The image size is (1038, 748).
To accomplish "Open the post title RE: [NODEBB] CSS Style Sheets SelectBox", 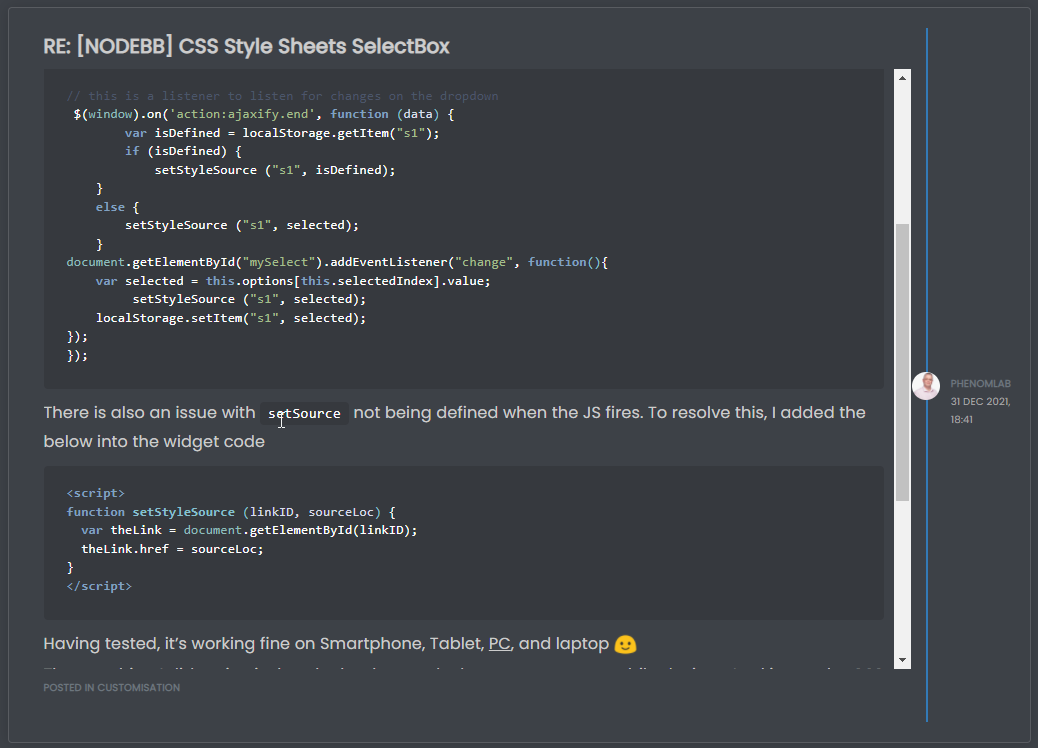I will tap(246, 46).
